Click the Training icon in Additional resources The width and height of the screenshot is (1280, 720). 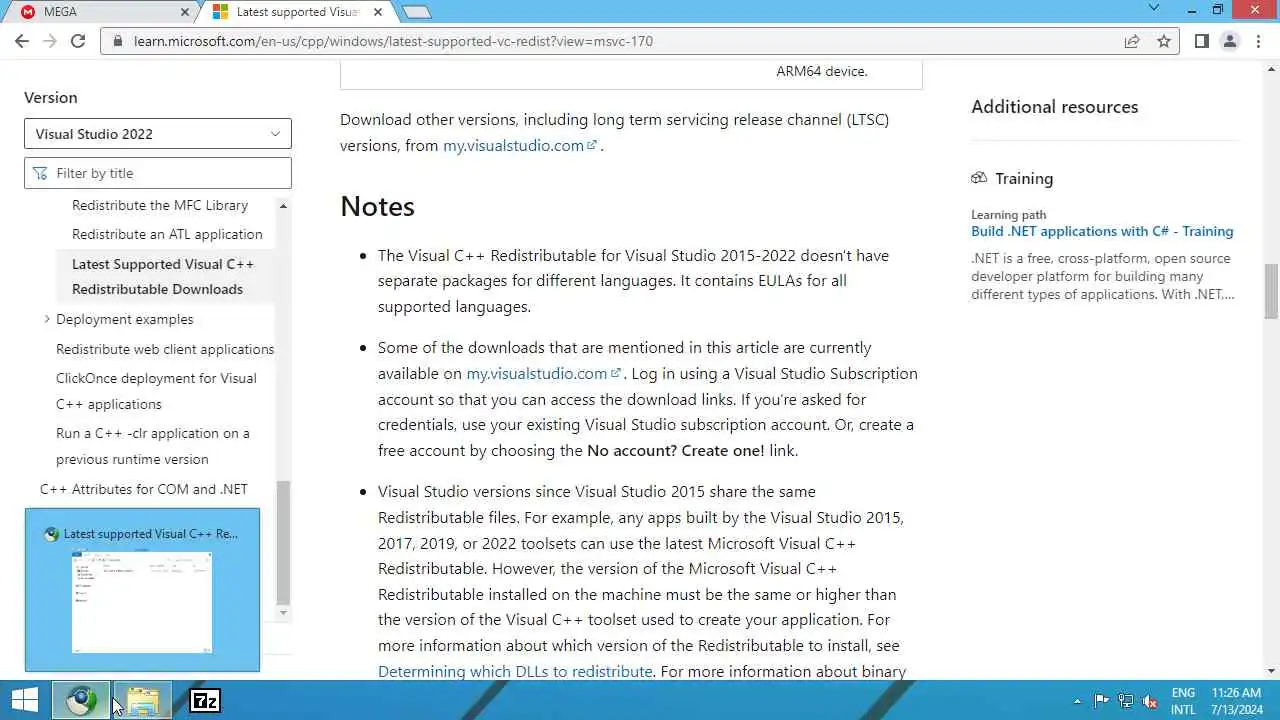point(979,178)
